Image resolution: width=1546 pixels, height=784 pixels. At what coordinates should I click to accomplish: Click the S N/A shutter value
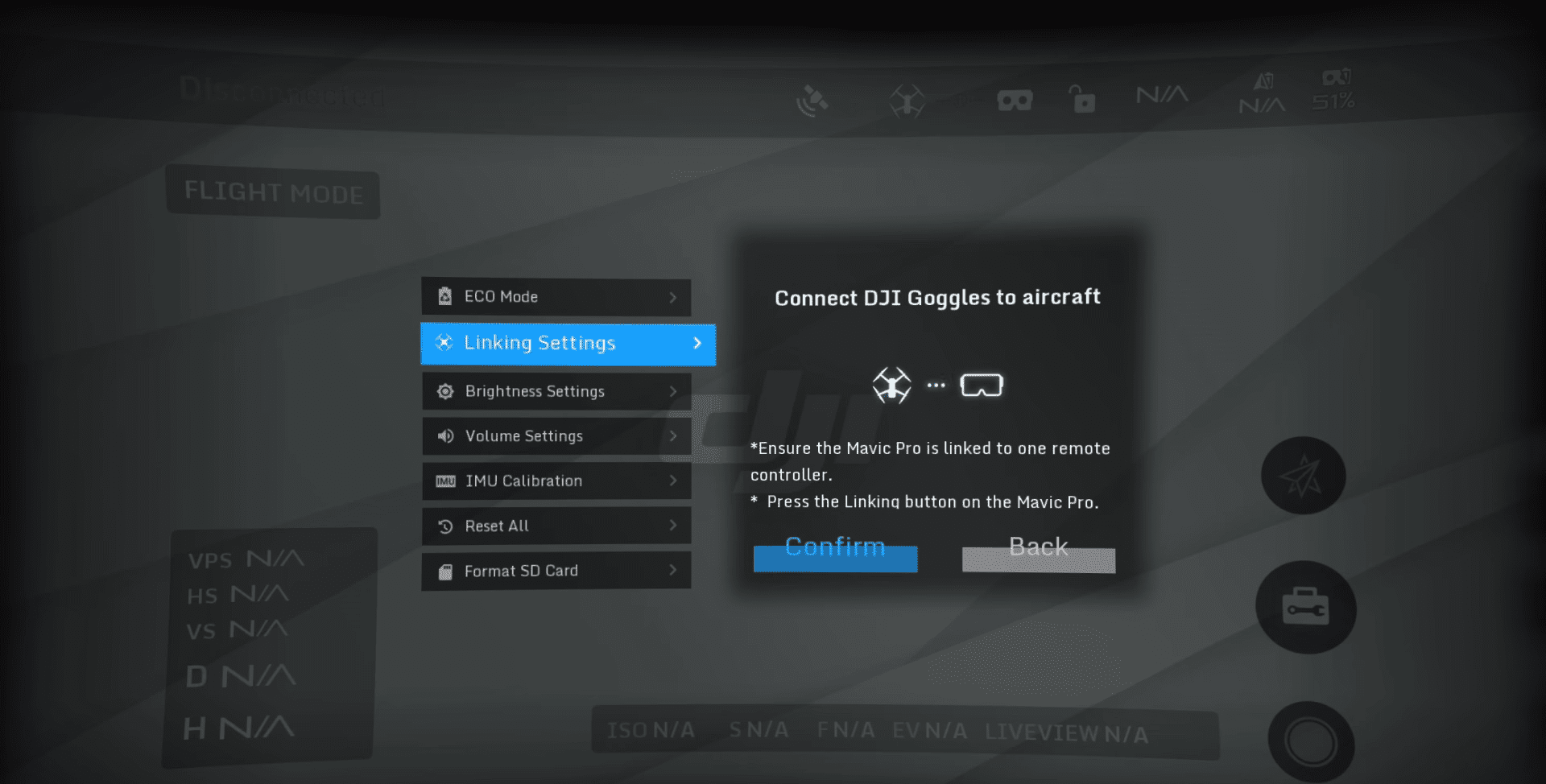point(759,729)
